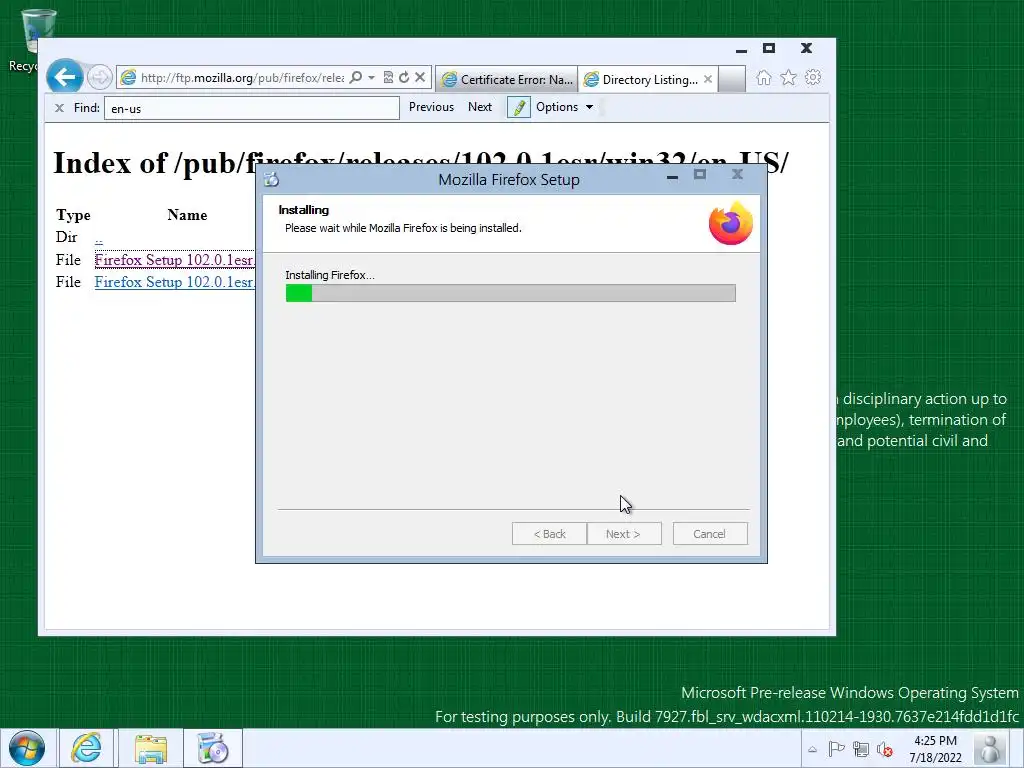Click the compatibility view icon
Screen dimensions: 1024x768
388,78
